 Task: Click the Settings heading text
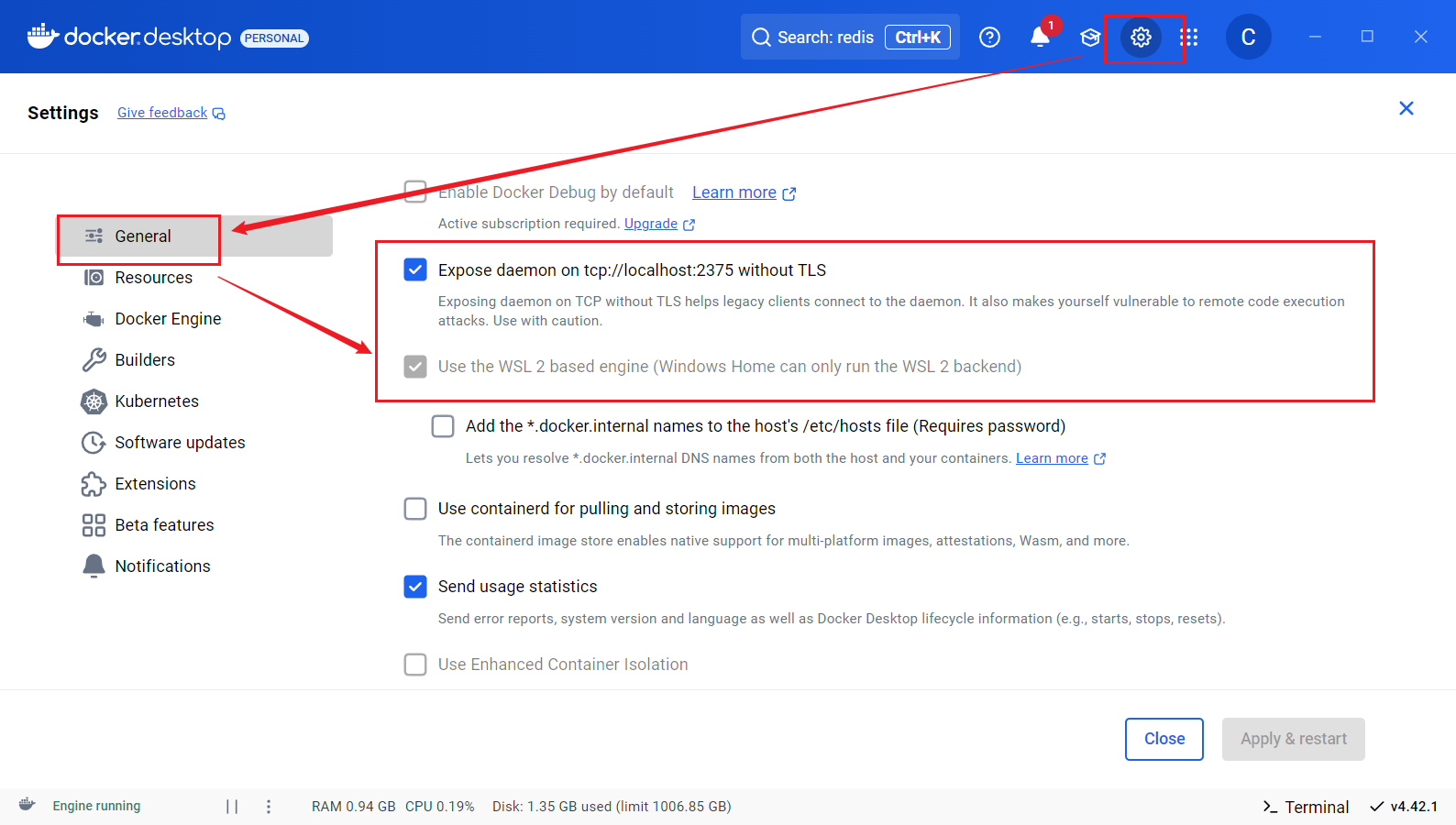coord(63,113)
